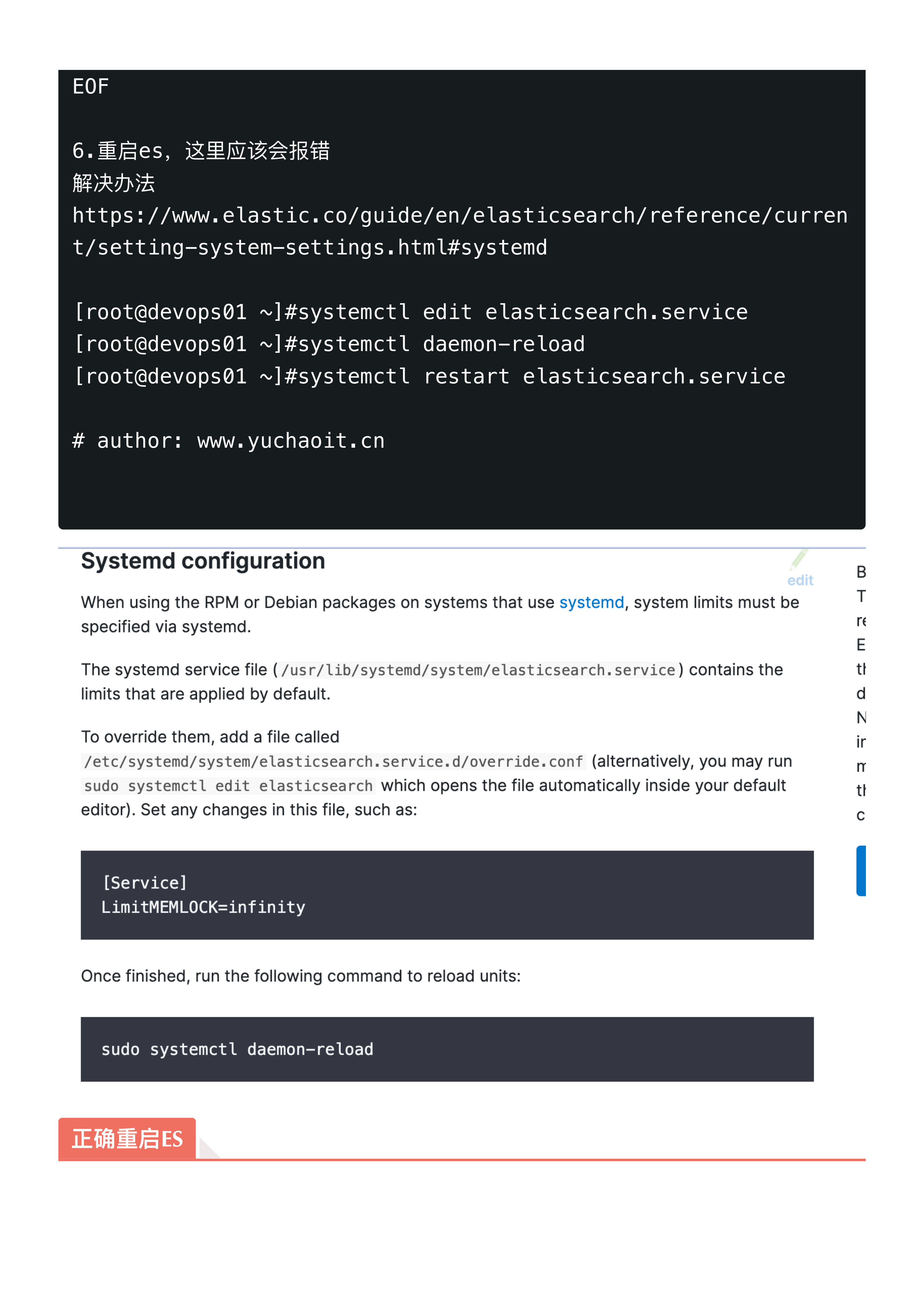Click the override.conf file path

[333, 762]
